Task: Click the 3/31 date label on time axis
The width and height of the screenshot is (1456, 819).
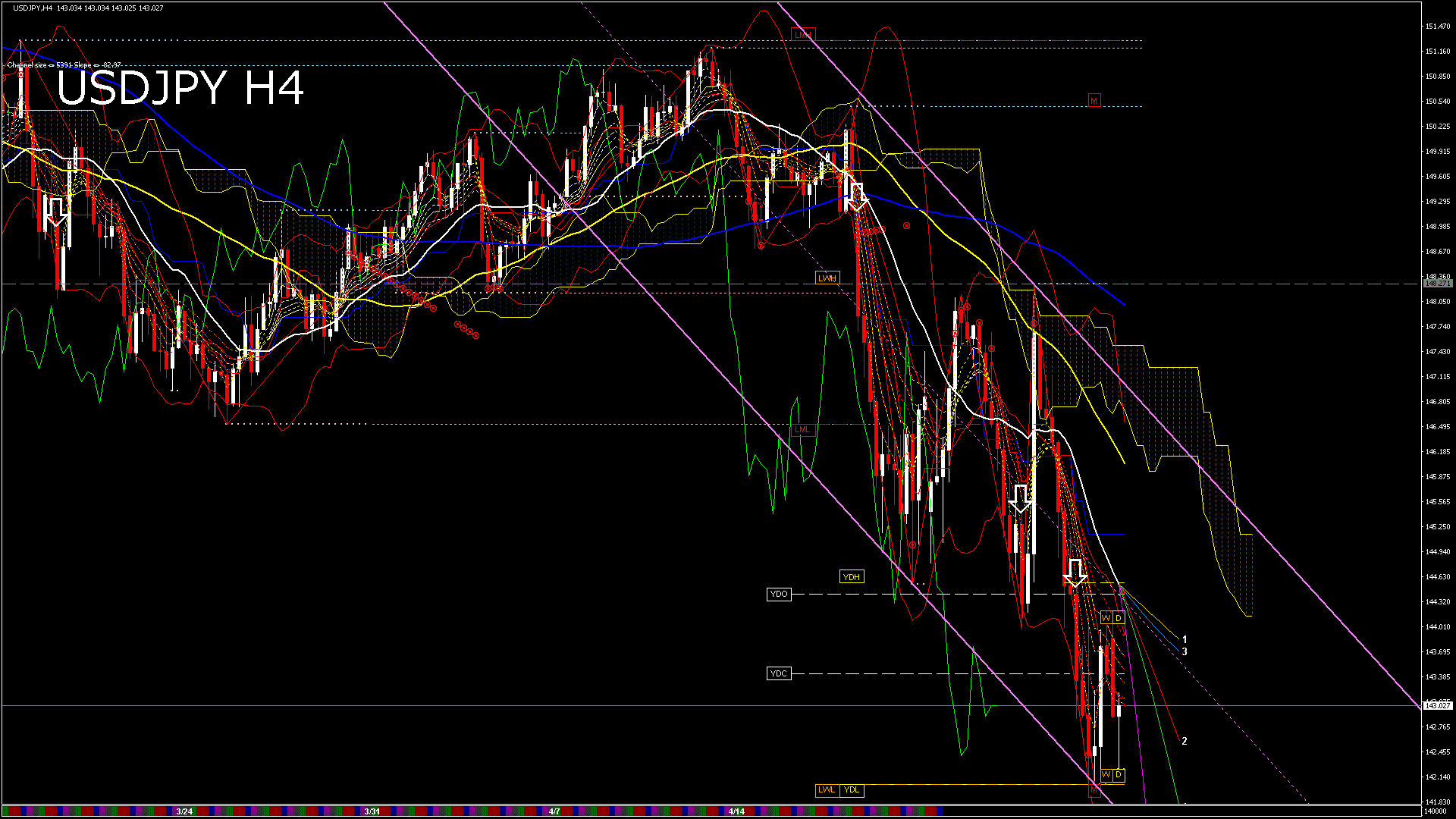Action: [372, 811]
